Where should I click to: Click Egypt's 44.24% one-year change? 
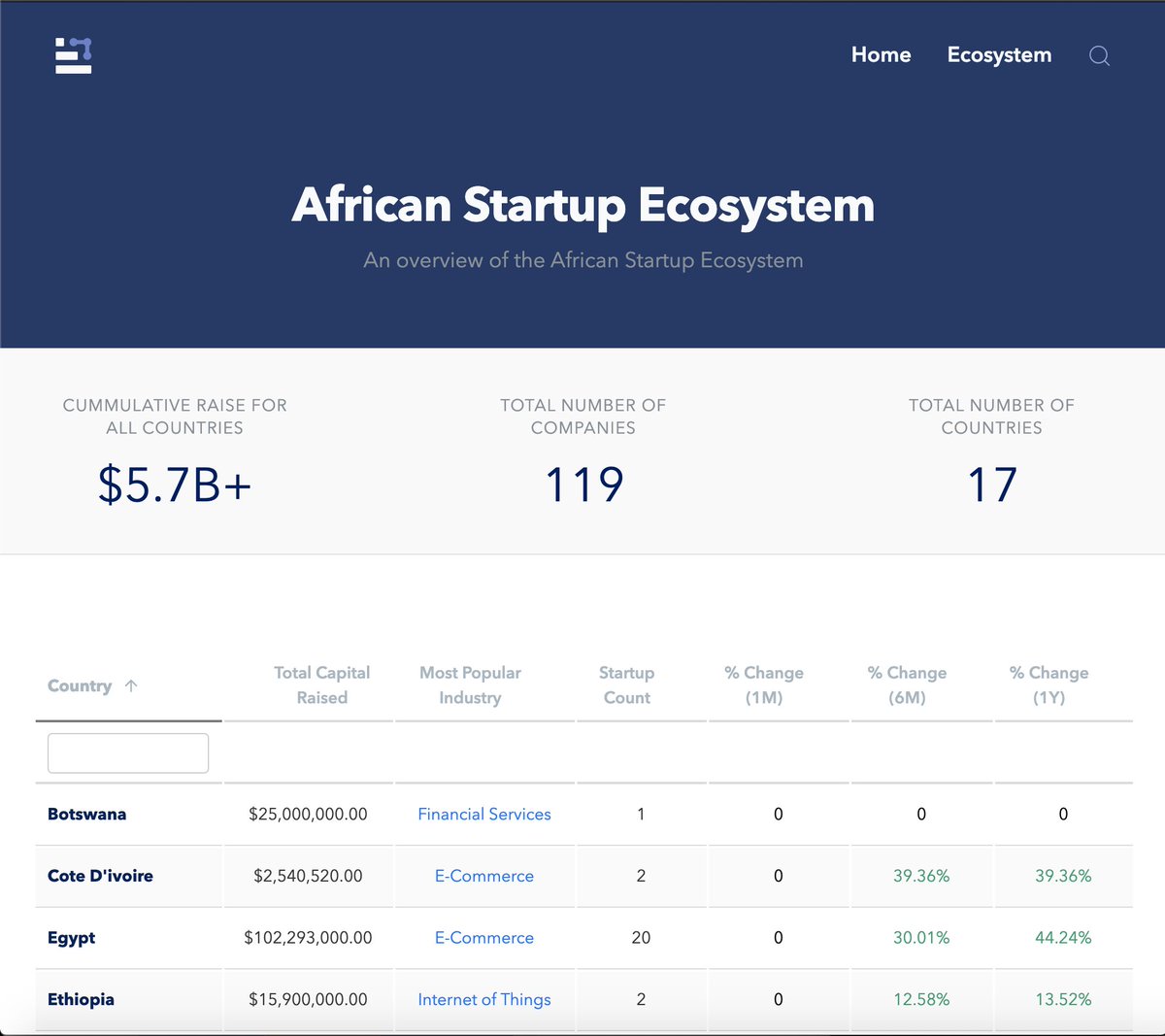coord(1063,938)
